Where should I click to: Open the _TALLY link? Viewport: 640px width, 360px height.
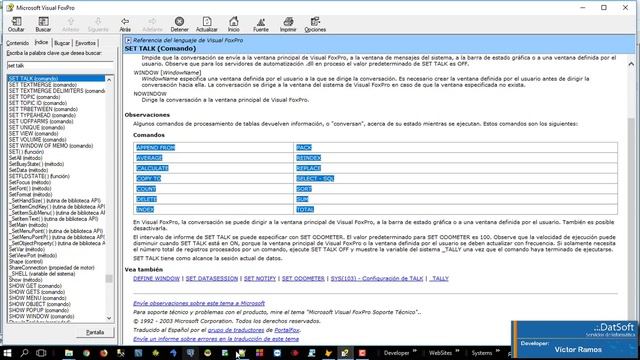(439, 278)
